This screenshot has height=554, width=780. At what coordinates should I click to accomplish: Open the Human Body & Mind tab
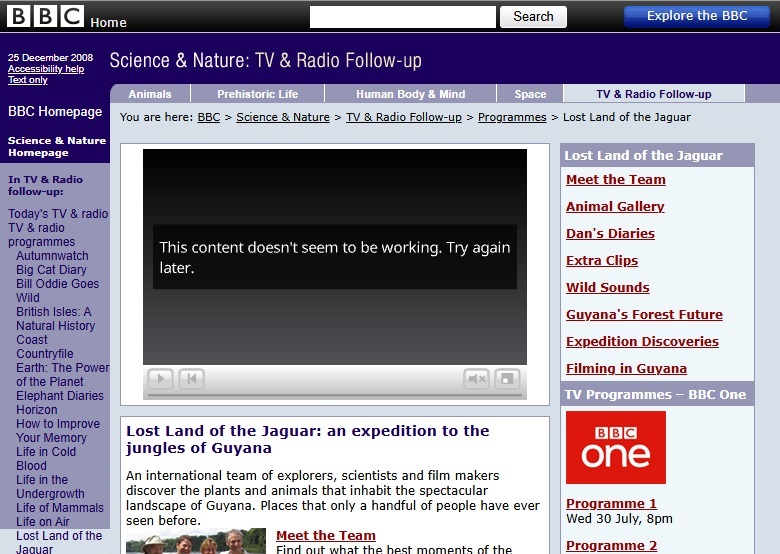click(x=410, y=94)
